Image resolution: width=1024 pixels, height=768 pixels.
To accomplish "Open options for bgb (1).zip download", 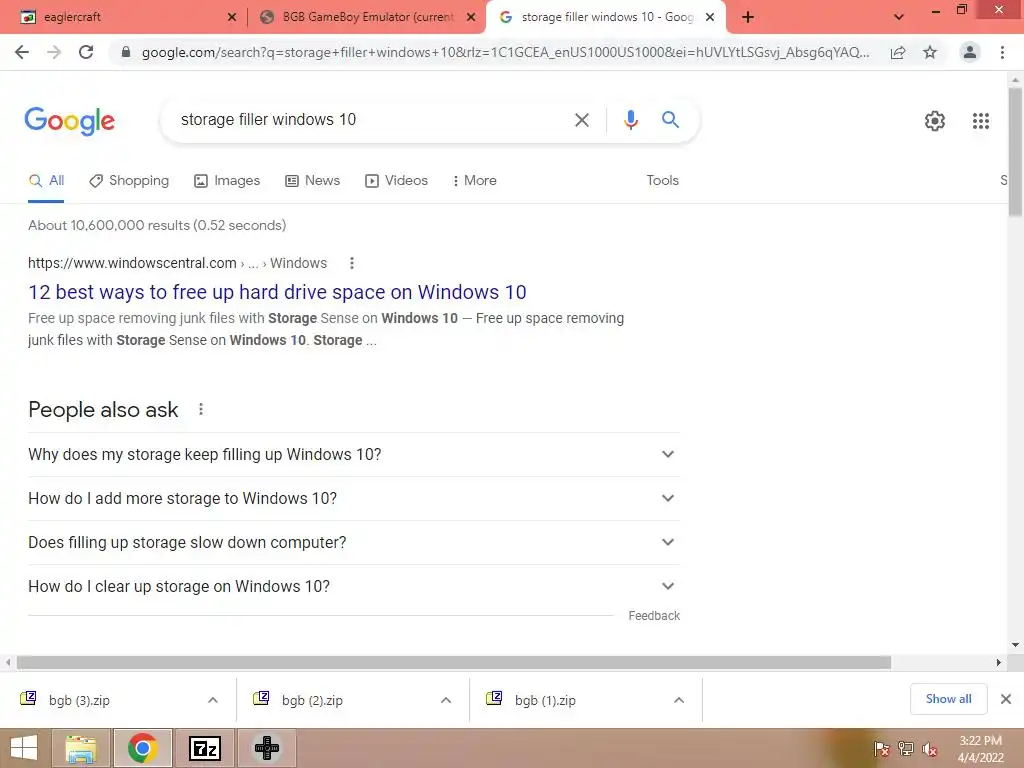I will click(x=679, y=700).
